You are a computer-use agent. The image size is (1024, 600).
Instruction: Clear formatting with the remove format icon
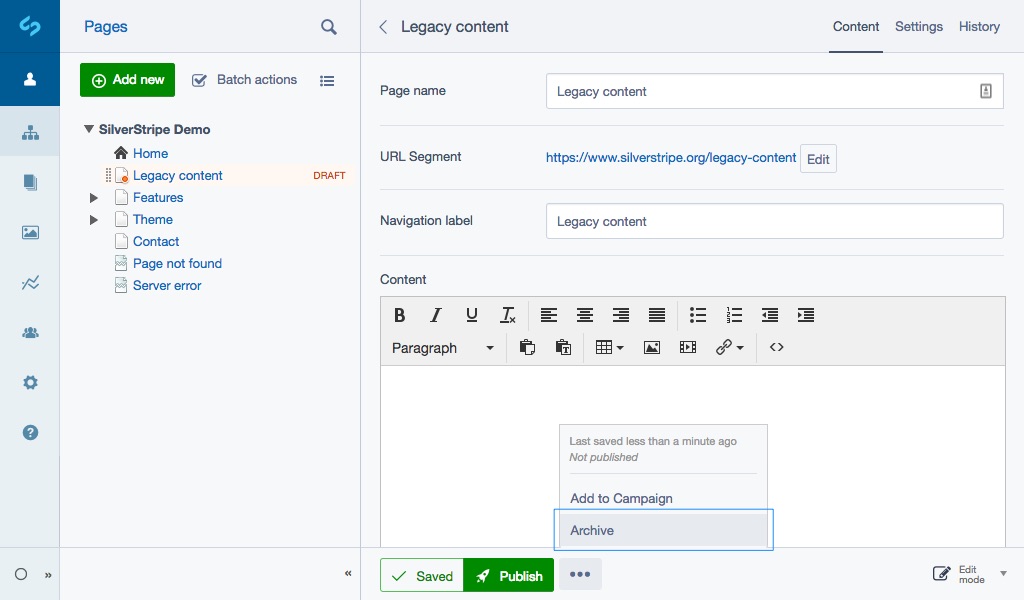click(507, 315)
